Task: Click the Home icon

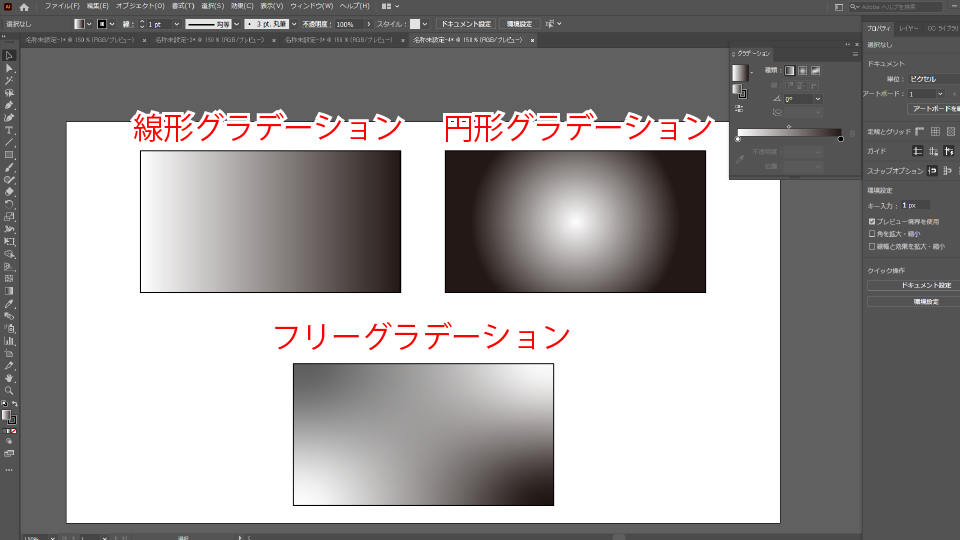Action: [x=24, y=7]
